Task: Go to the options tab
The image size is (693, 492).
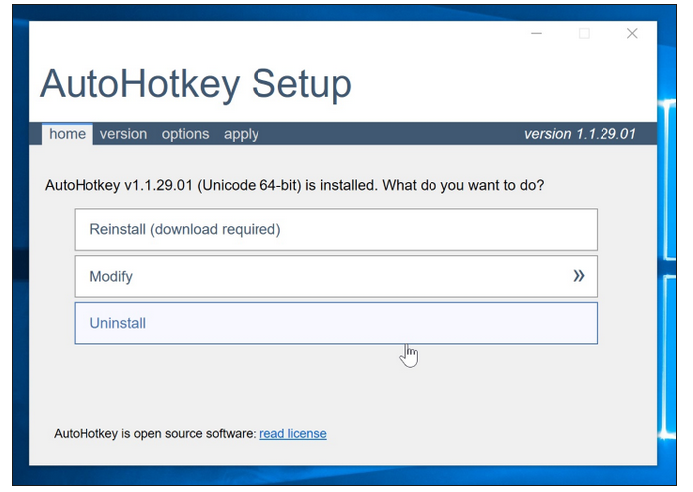Action: 185,134
